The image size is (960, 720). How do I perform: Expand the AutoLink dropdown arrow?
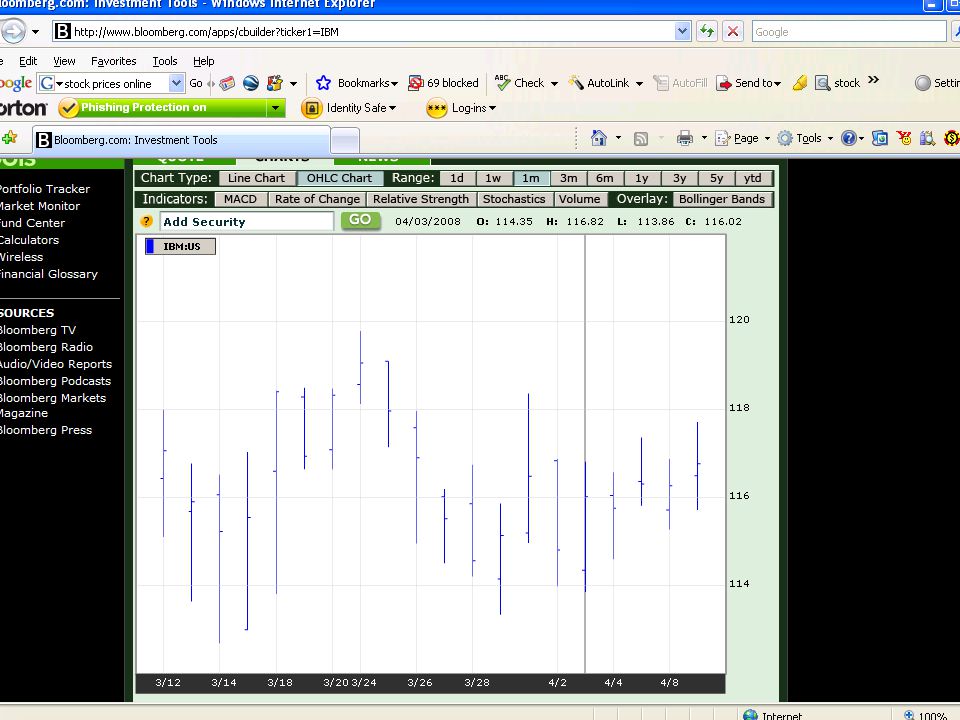point(639,83)
